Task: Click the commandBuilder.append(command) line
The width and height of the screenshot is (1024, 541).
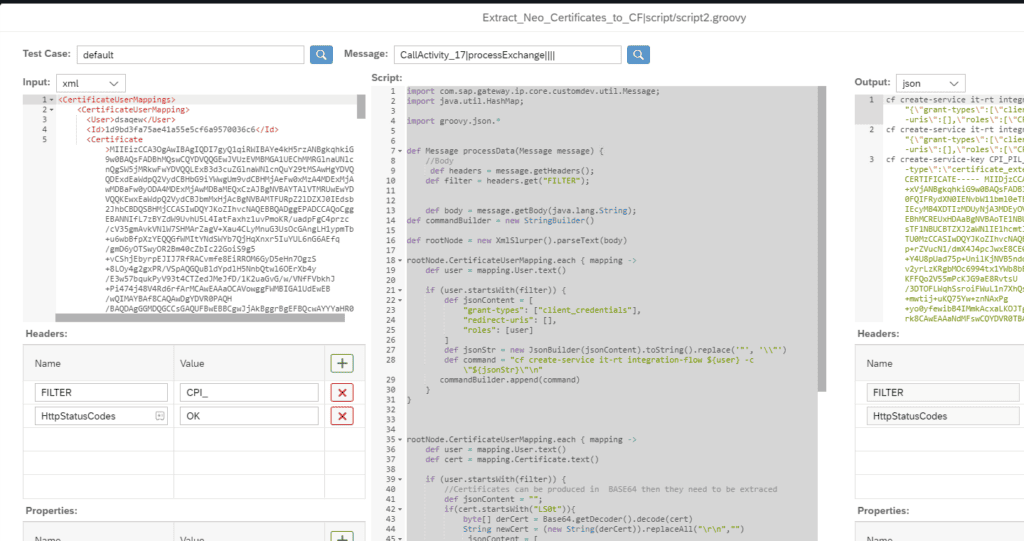Action: point(509,380)
